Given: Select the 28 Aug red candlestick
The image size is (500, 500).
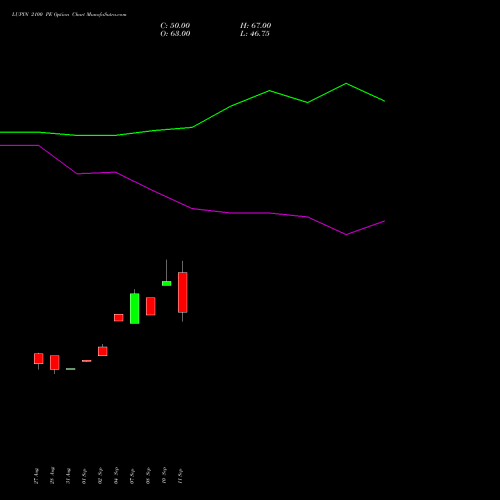Looking at the screenshot, I should pyautogui.click(x=55, y=362).
